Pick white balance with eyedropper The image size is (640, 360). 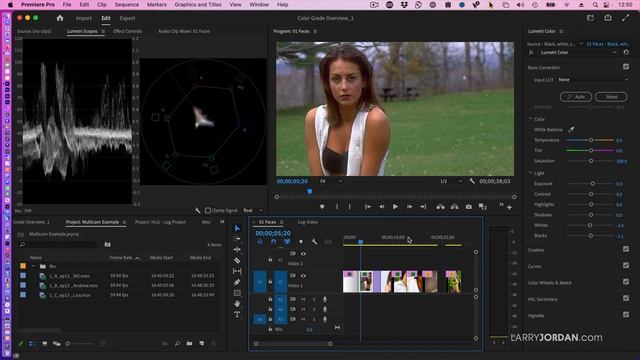571,129
